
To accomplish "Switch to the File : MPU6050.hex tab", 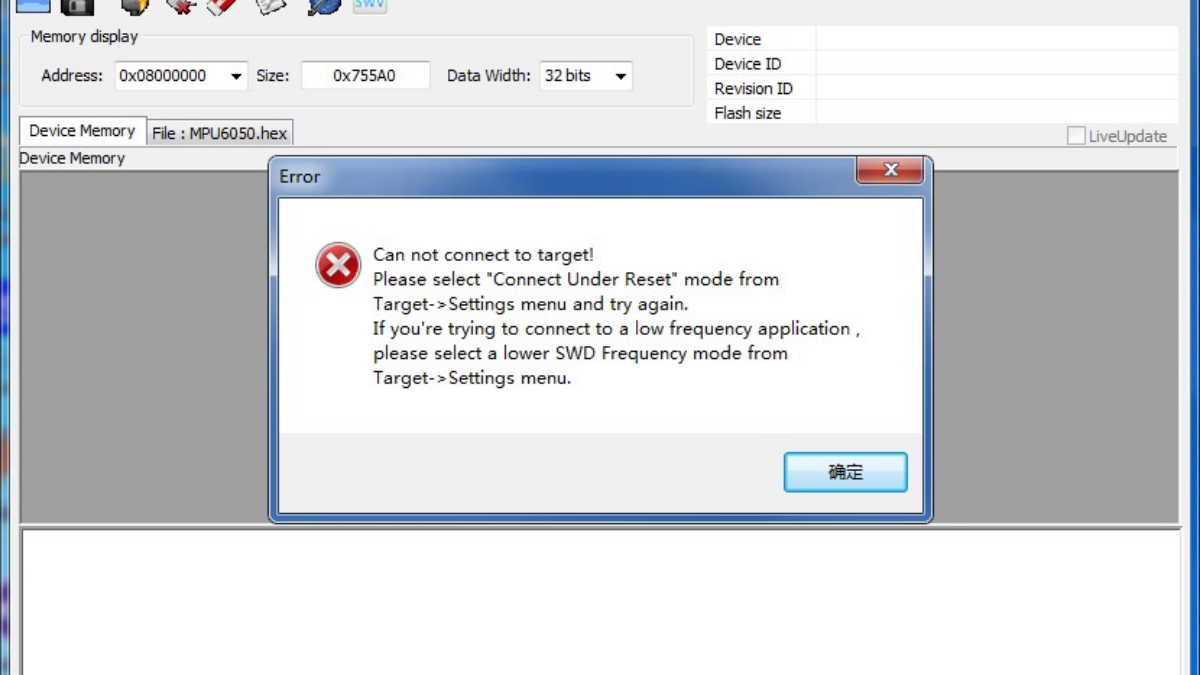I will coord(220,133).
